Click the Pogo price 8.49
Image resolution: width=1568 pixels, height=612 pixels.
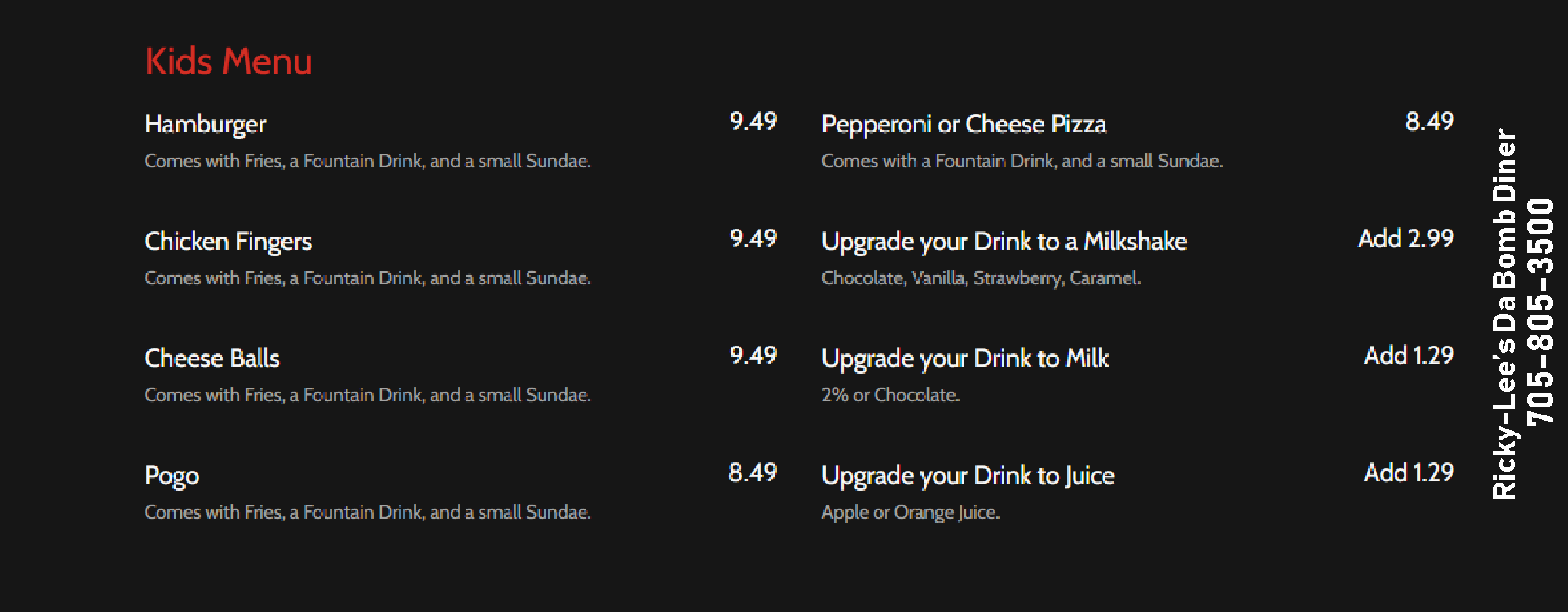click(x=752, y=473)
